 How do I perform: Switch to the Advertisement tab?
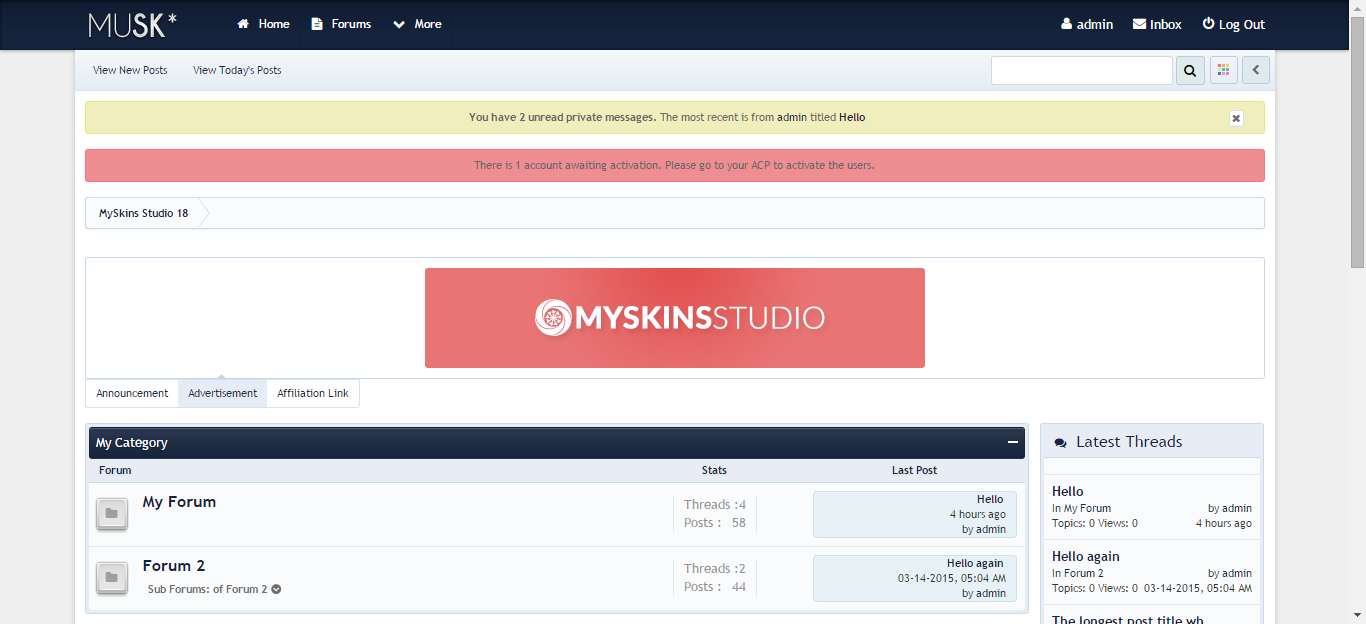tap(223, 393)
